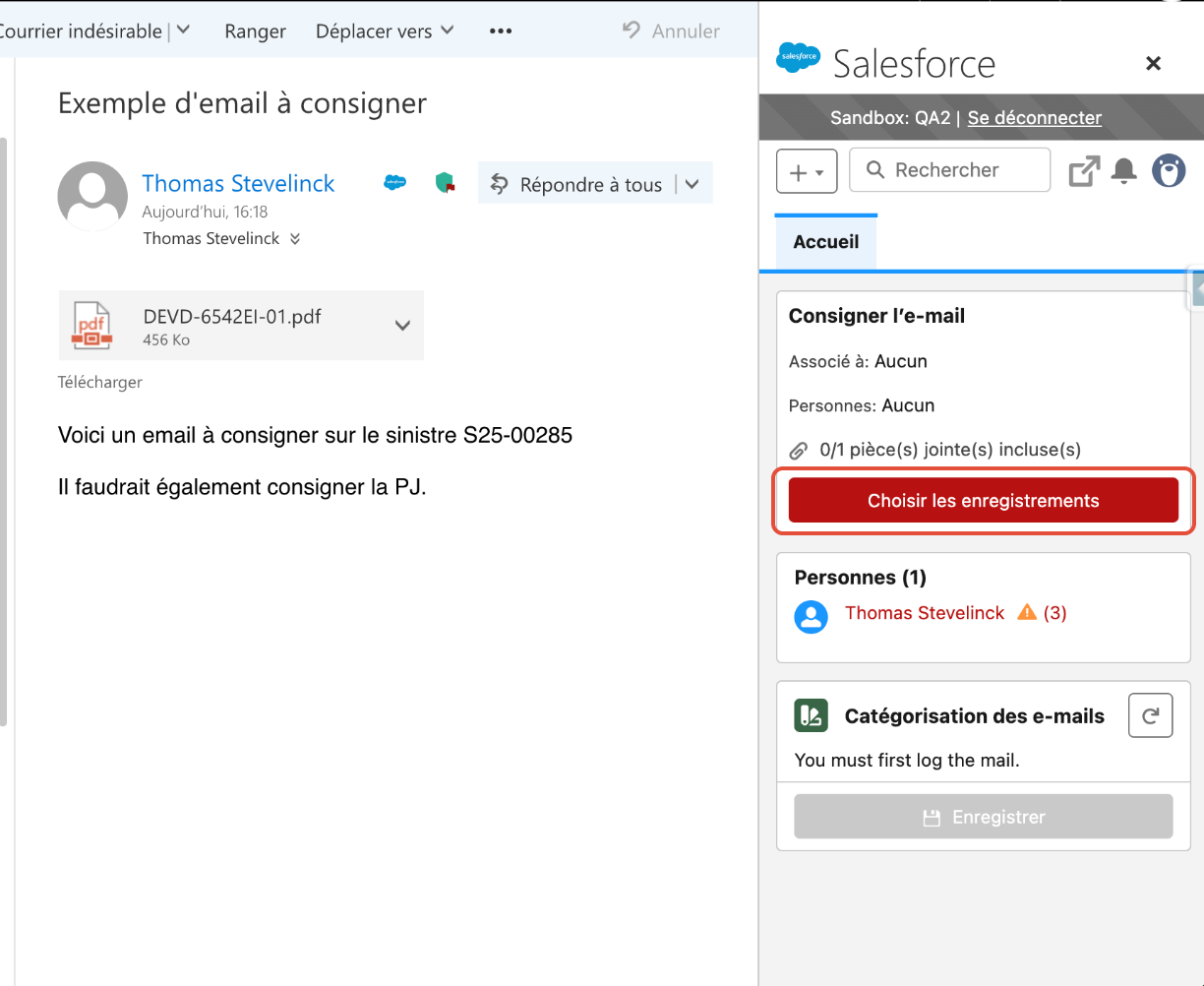Open the Déplacer vers dropdown
Viewport: 1204px width, 986px height.
pos(385,31)
